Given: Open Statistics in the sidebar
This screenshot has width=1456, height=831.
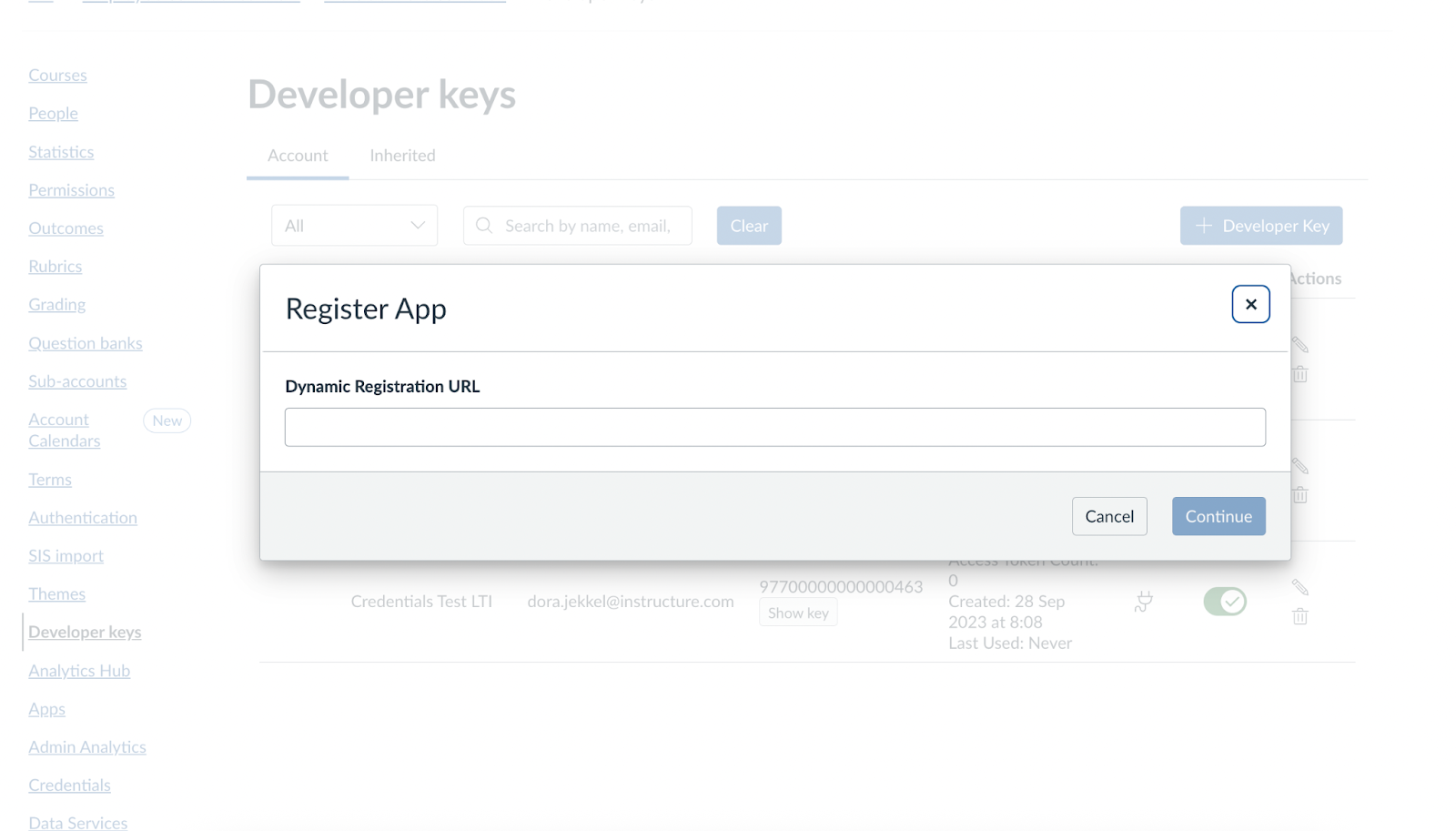Looking at the screenshot, I should [x=61, y=152].
